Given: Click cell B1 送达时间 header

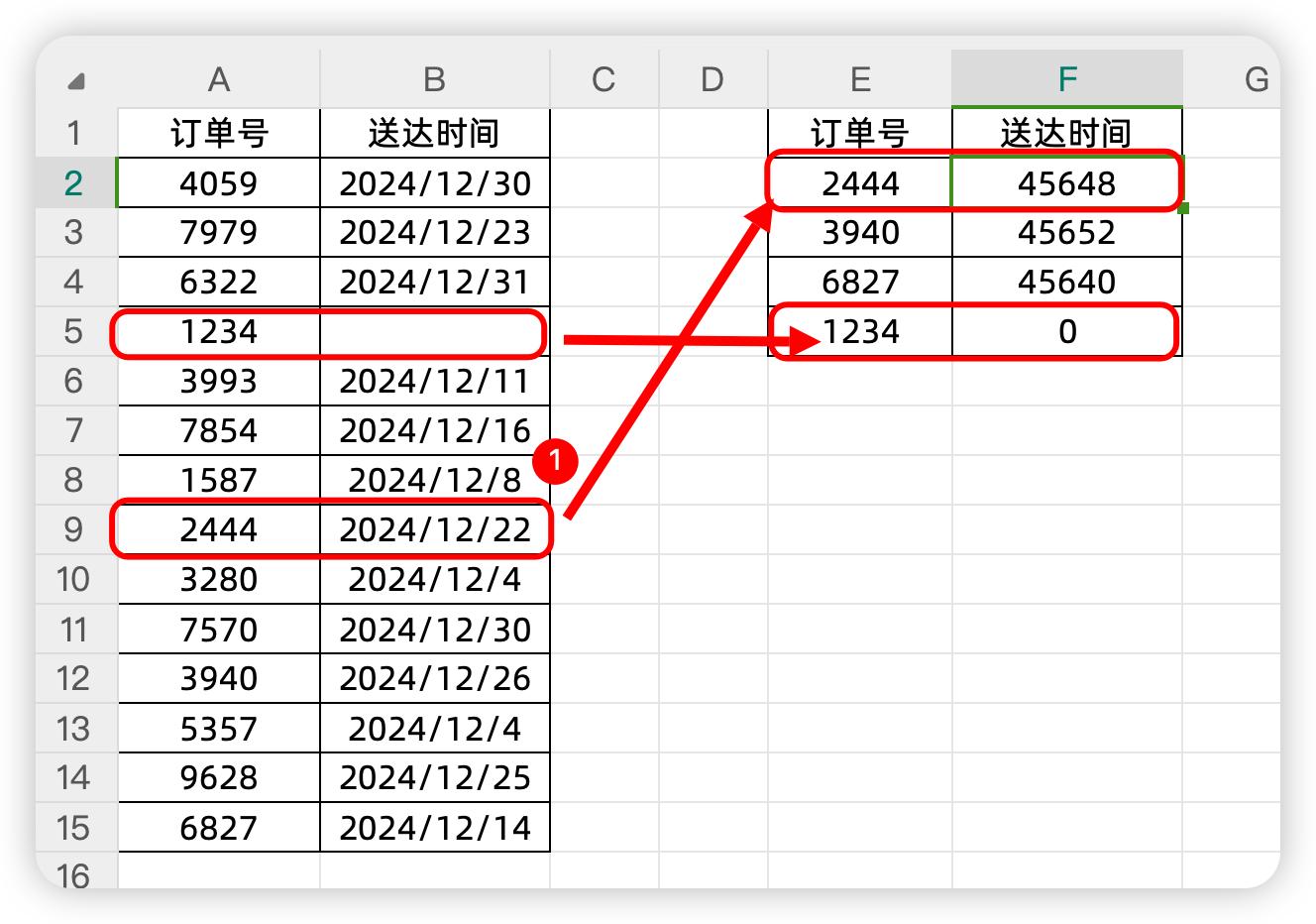Looking at the screenshot, I should coord(434,133).
